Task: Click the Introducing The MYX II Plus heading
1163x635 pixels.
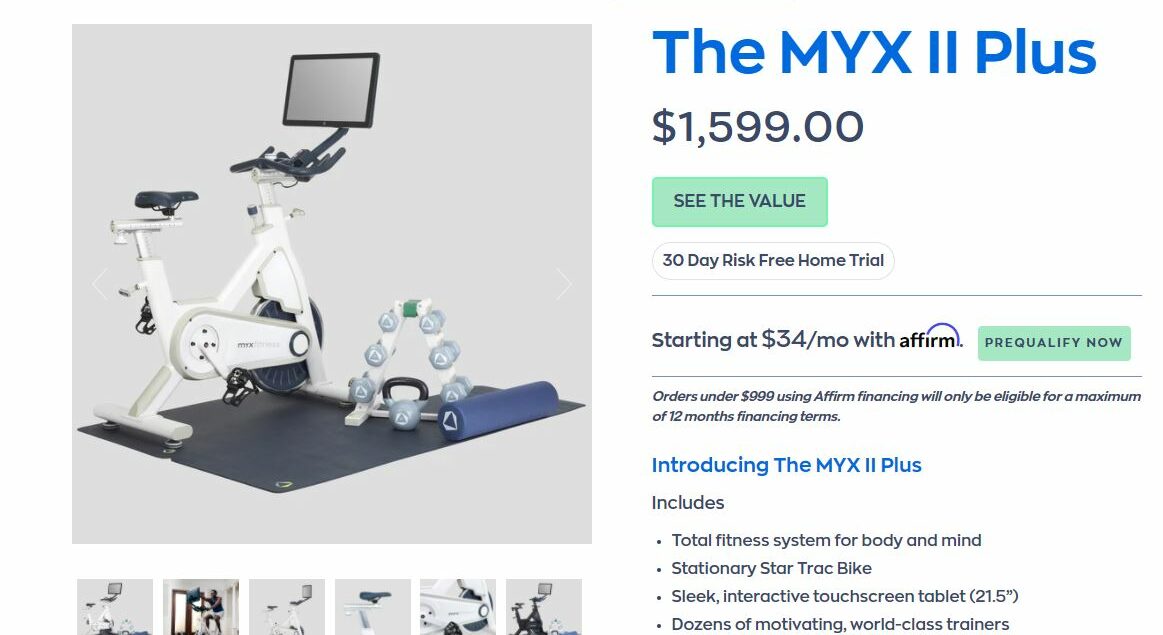Action: pos(786,465)
